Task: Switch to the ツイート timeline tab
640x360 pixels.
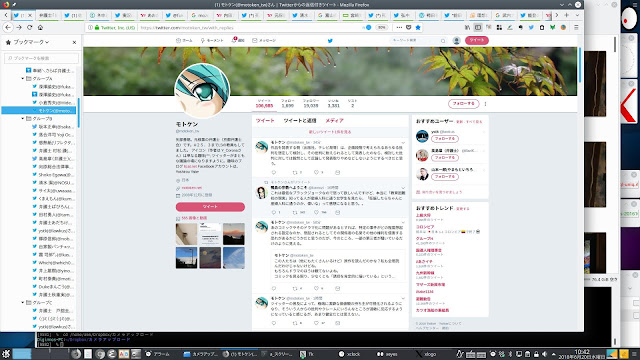Action: click(x=265, y=120)
